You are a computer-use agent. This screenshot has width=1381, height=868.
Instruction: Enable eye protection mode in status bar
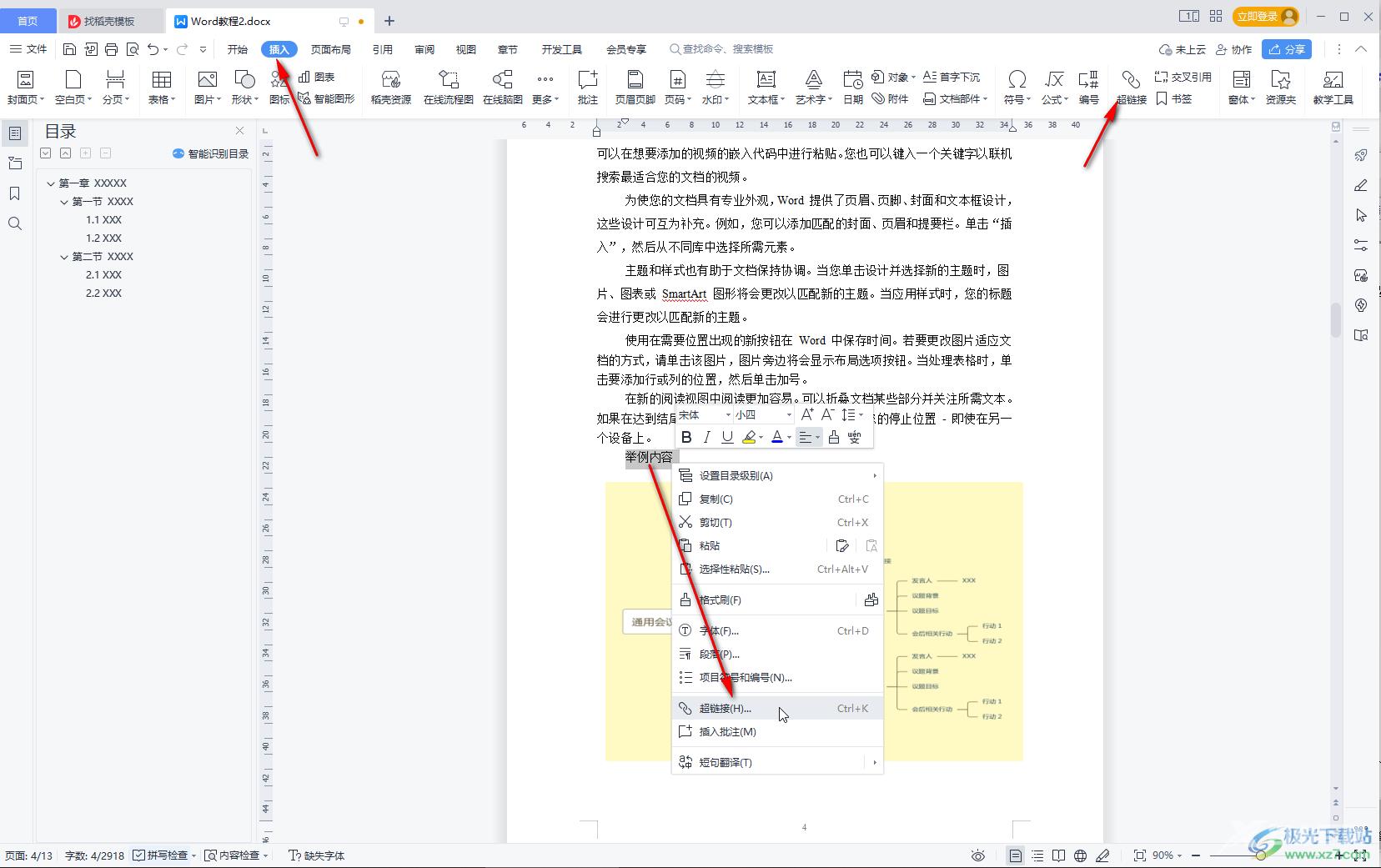[x=978, y=855]
